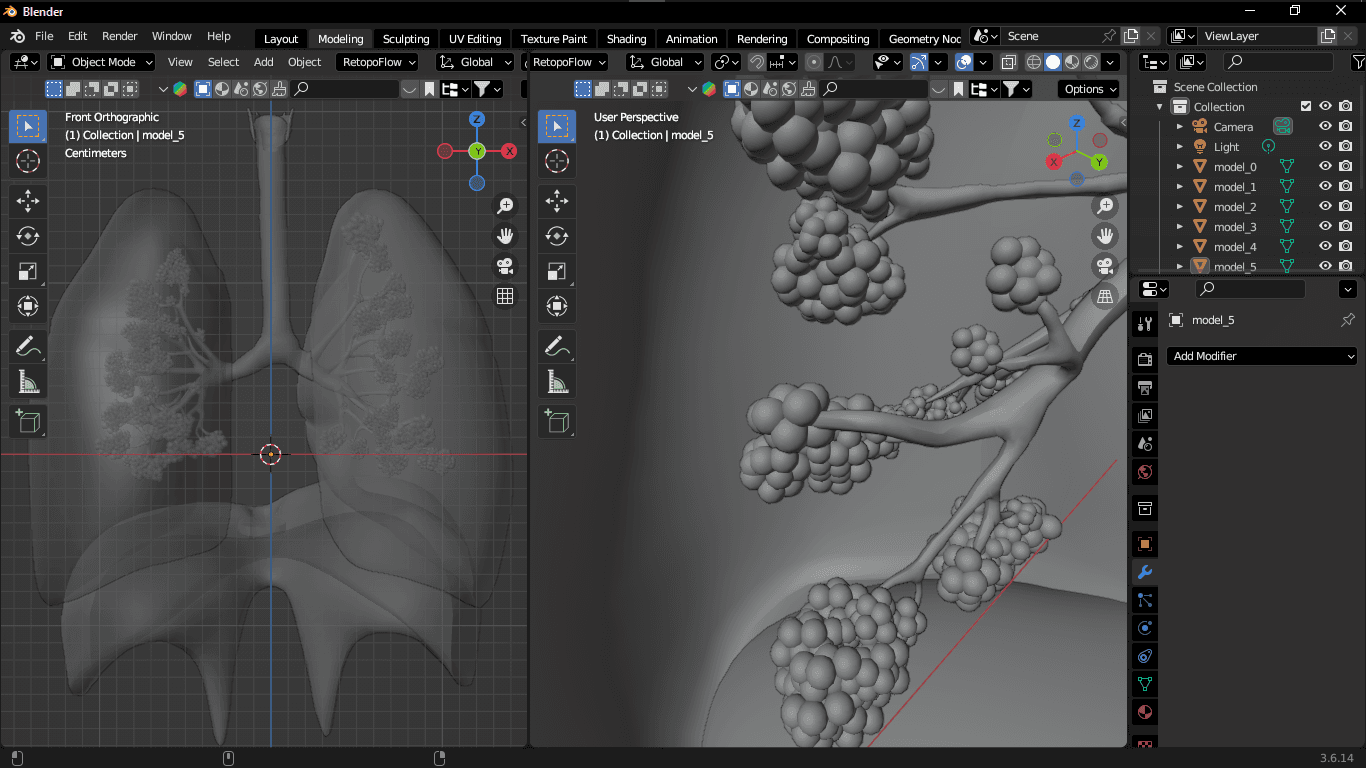Screen dimensions: 1366x768
Task: Select the 3D Cursor tool in left viewport
Action: [x=27, y=161]
